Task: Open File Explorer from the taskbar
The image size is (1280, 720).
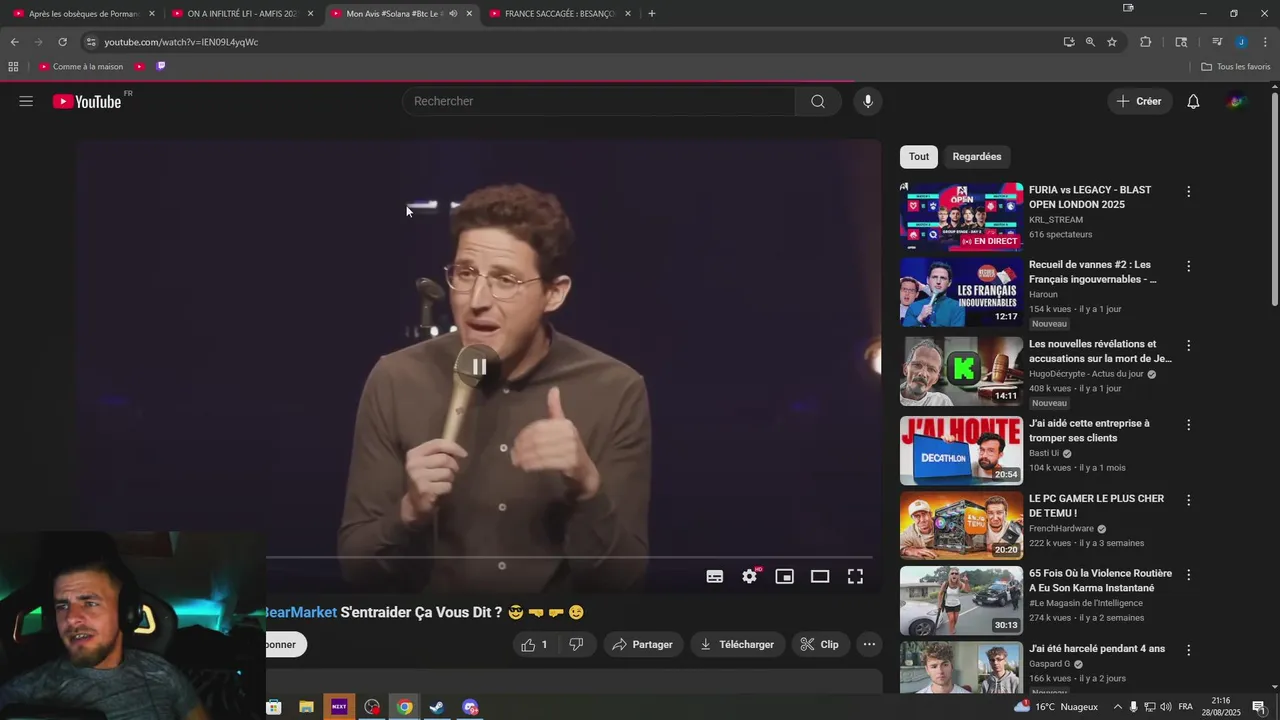Action: pos(306,707)
